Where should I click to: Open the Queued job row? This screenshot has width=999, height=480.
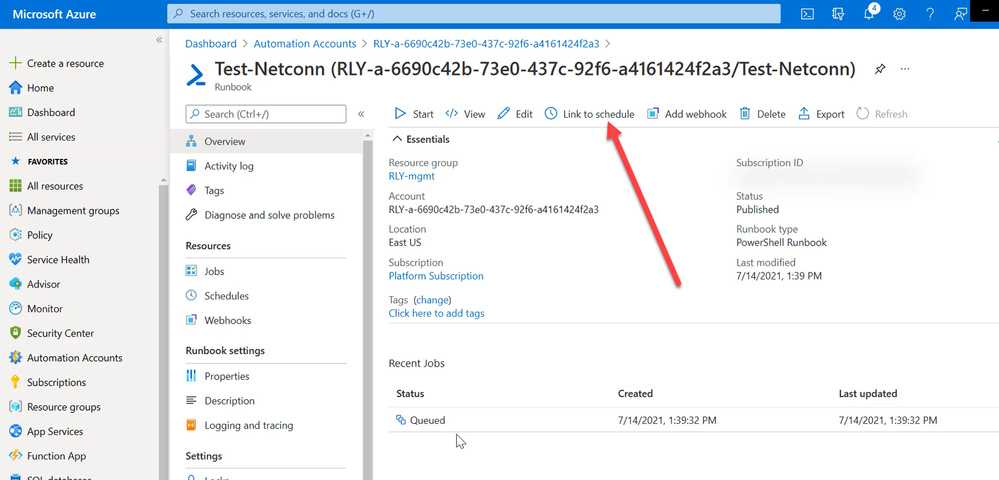coord(693,420)
